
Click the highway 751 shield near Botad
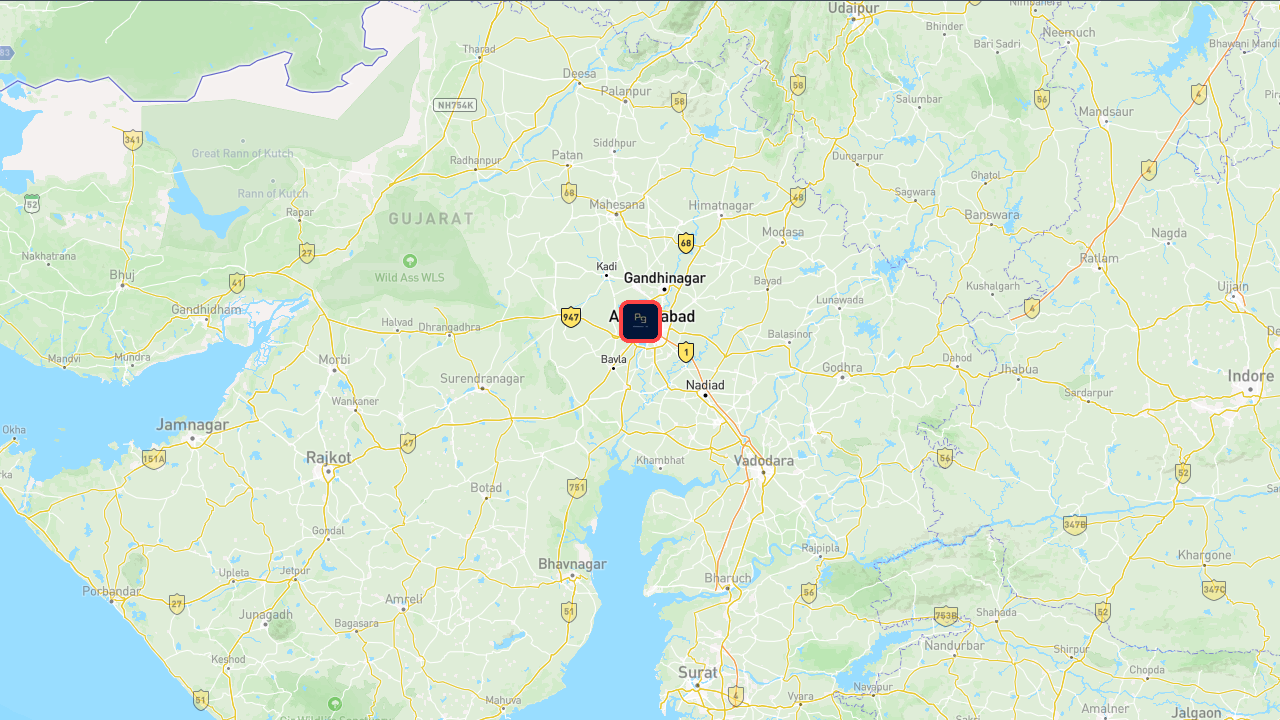[577, 488]
